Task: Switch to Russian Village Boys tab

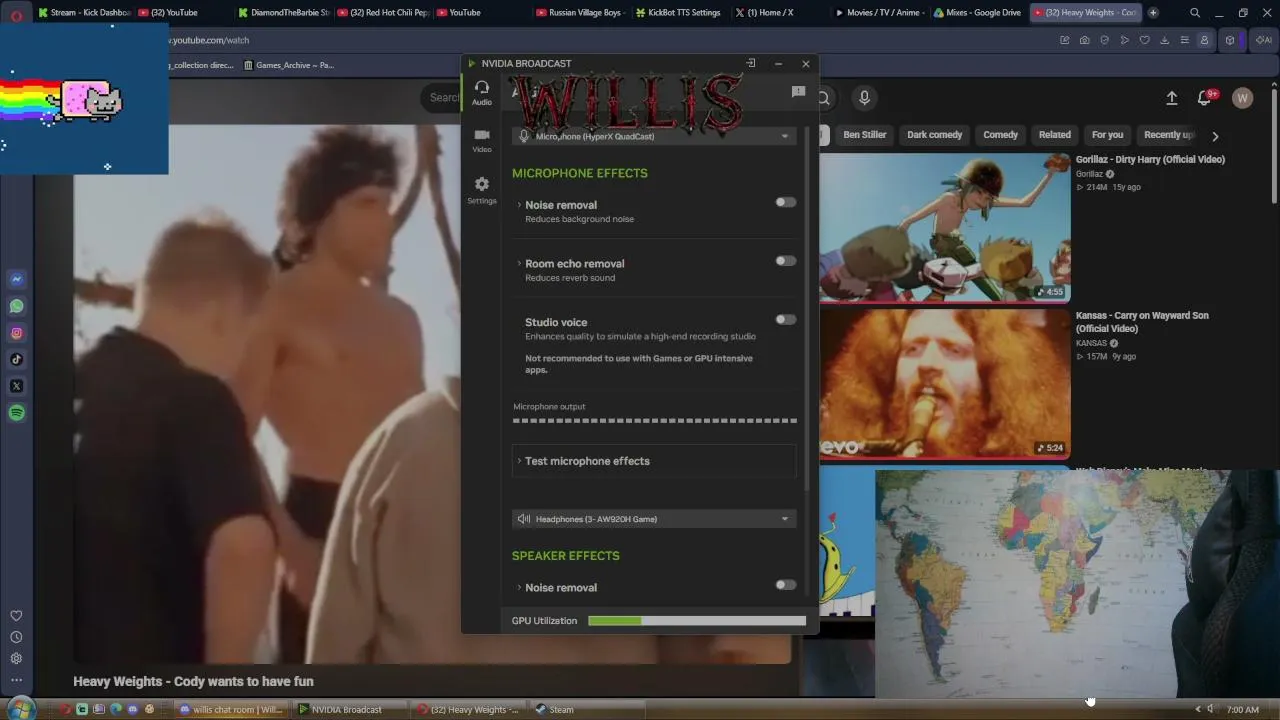Action: 582,13
